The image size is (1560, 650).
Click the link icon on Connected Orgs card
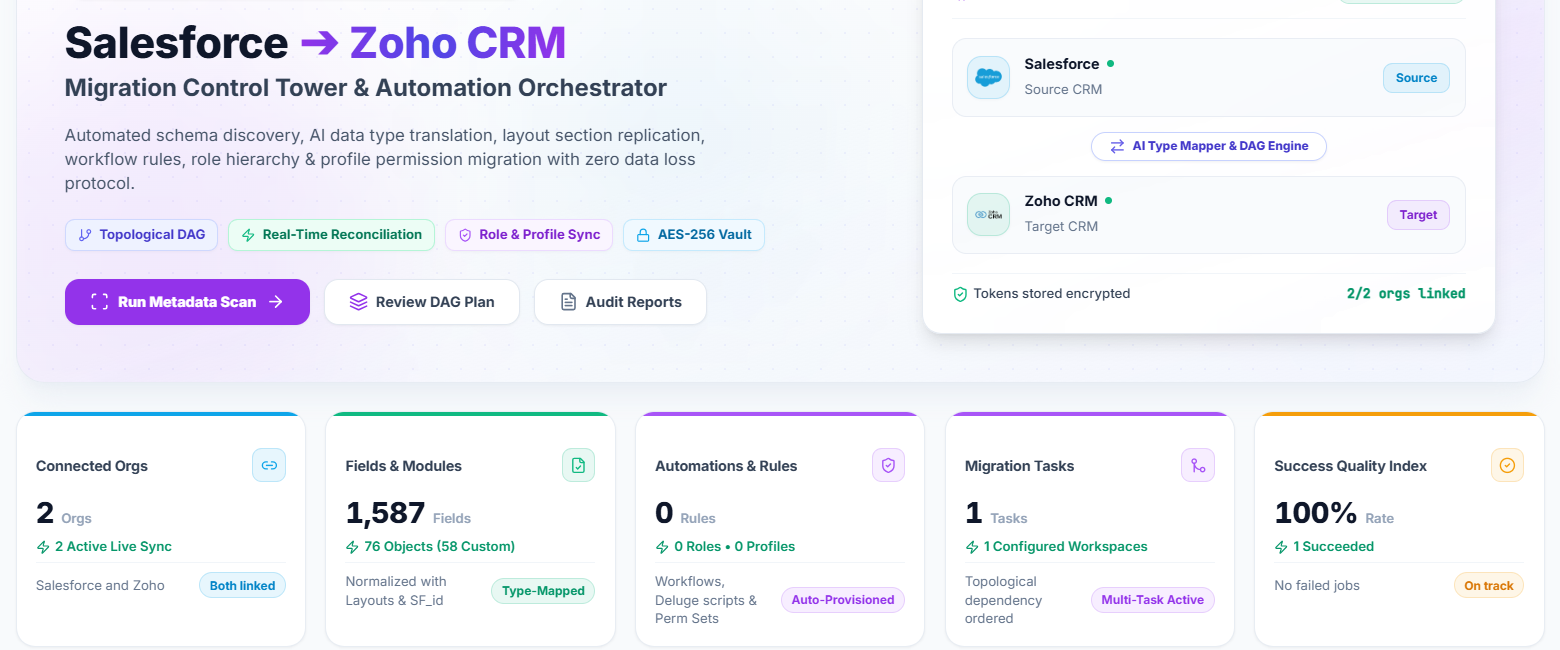pos(269,465)
